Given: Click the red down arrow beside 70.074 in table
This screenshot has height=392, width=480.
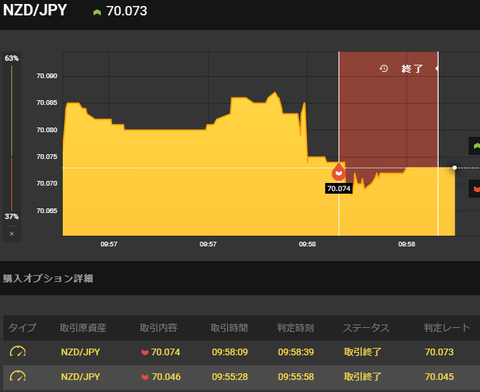Looking at the screenshot, I should pos(145,352).
